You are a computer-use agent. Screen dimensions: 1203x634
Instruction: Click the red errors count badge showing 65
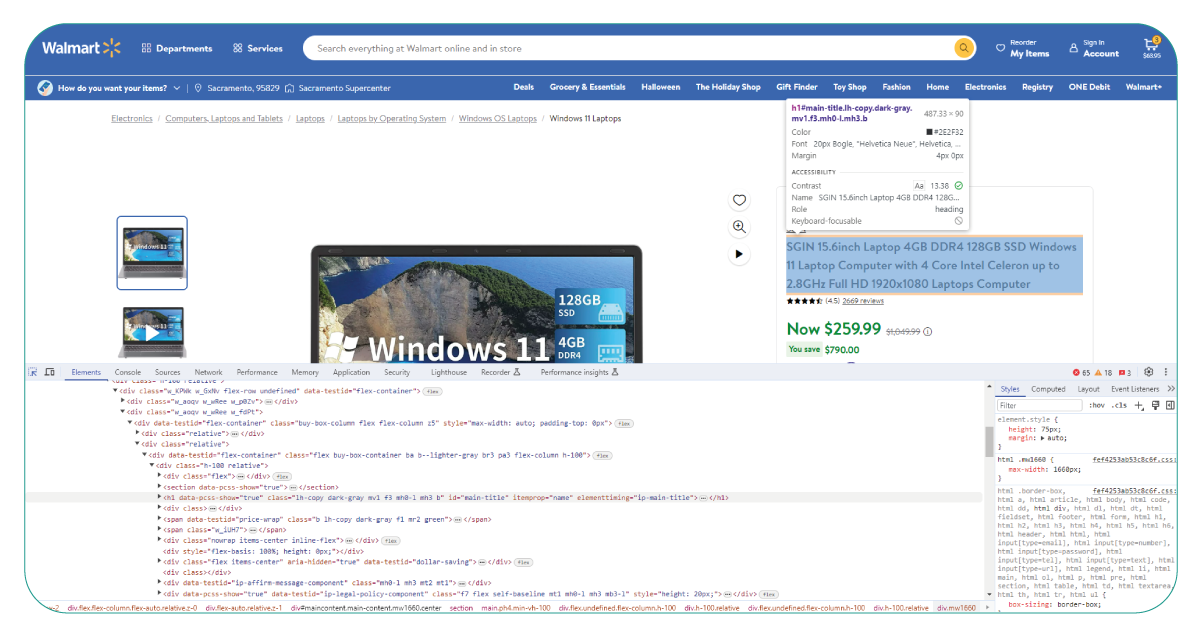(x=1082, y=372)
